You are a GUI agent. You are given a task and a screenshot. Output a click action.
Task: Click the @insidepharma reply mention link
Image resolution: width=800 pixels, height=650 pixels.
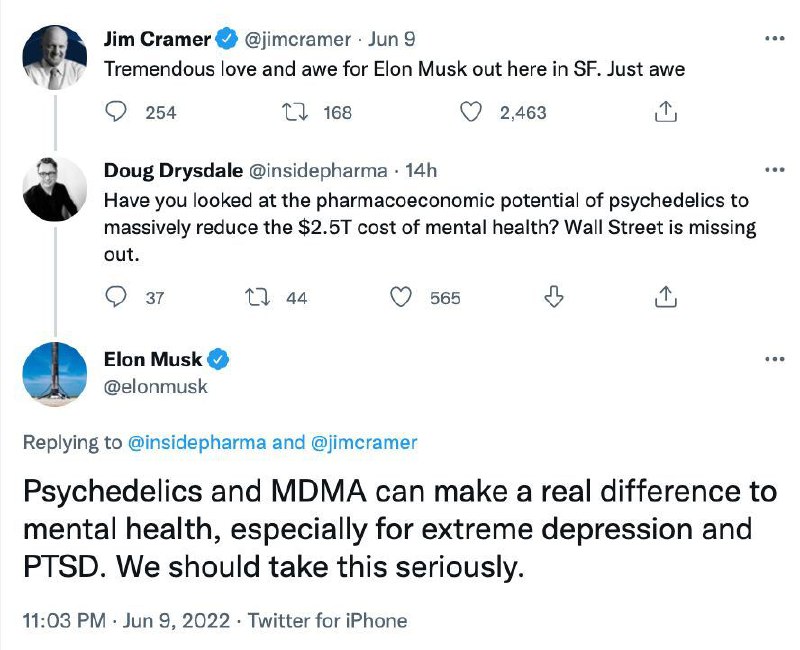tap(196, 442)
